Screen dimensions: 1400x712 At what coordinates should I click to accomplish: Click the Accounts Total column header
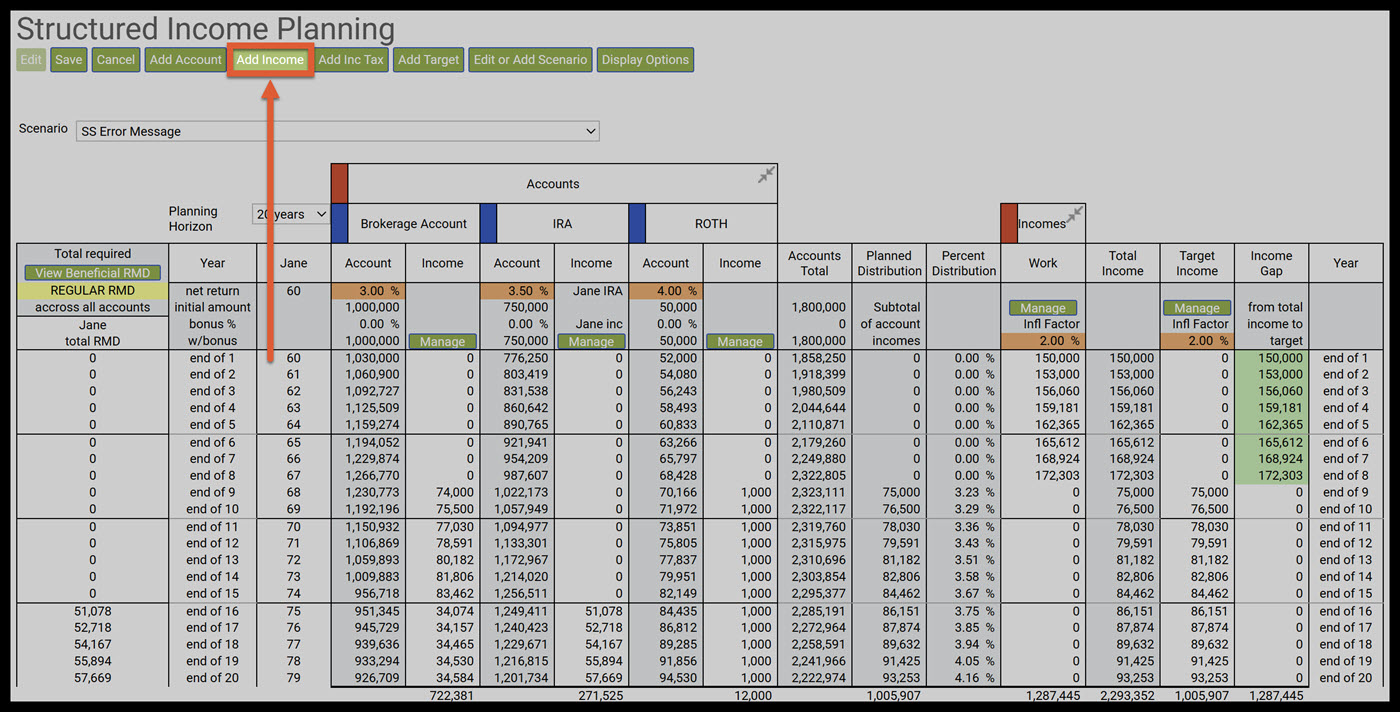tap(814, 263)
